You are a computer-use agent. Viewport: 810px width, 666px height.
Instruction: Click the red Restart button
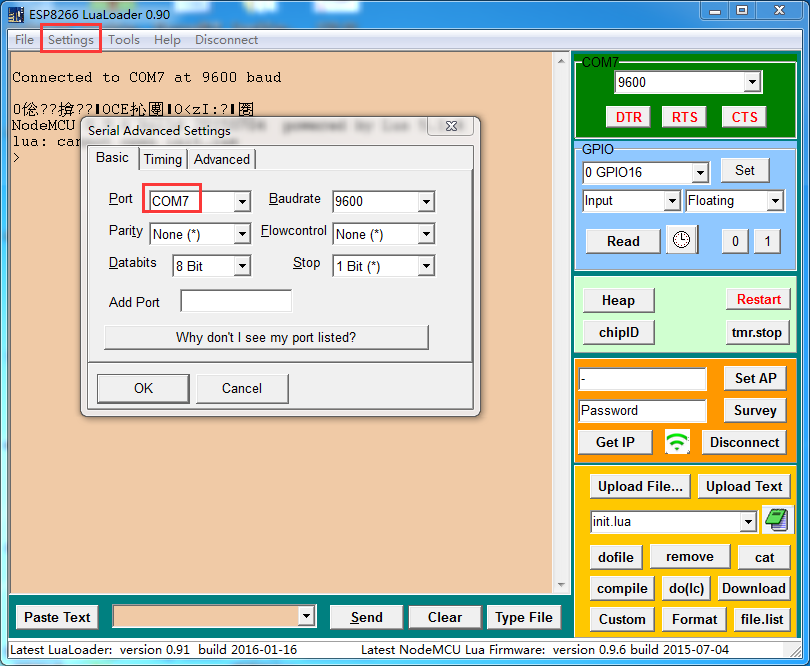point(758,299)
